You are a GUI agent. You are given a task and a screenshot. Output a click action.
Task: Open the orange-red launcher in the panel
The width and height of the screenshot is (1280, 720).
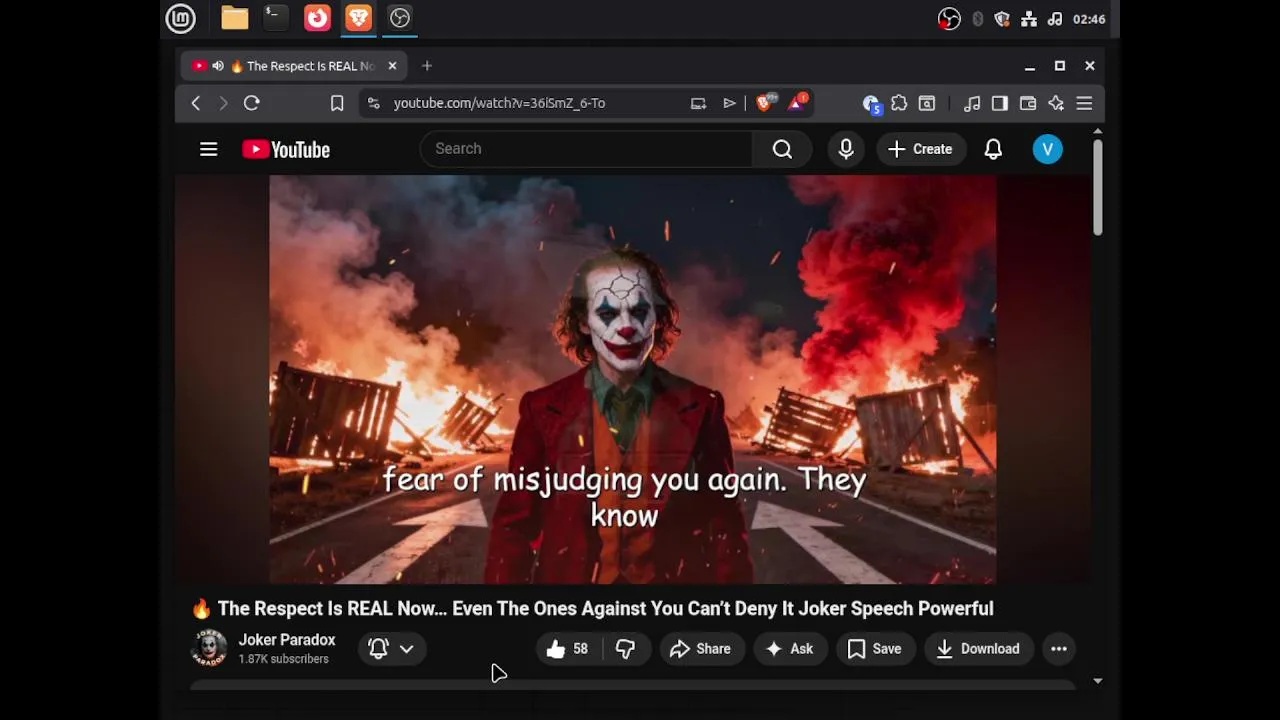coord(317,18)
